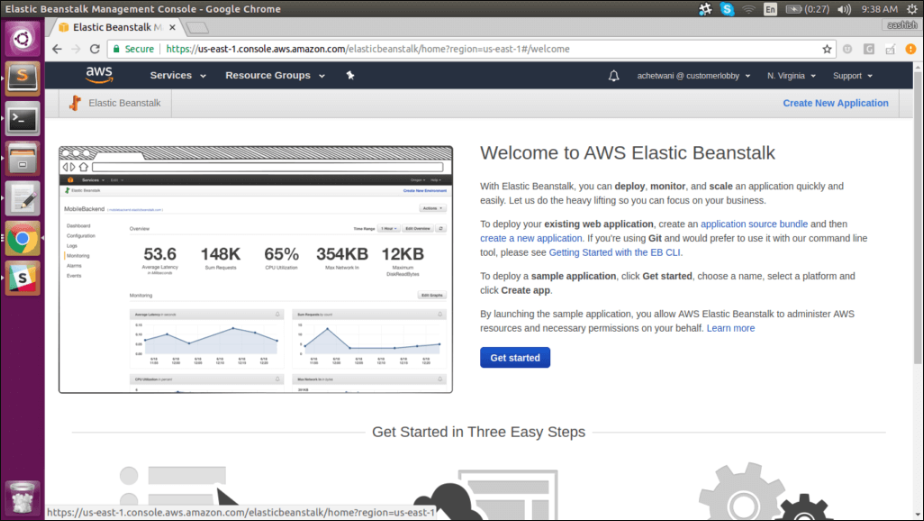Open the N. Virginia region selector
The height and width of the screenshot is (521, 924).
[791, 75]
